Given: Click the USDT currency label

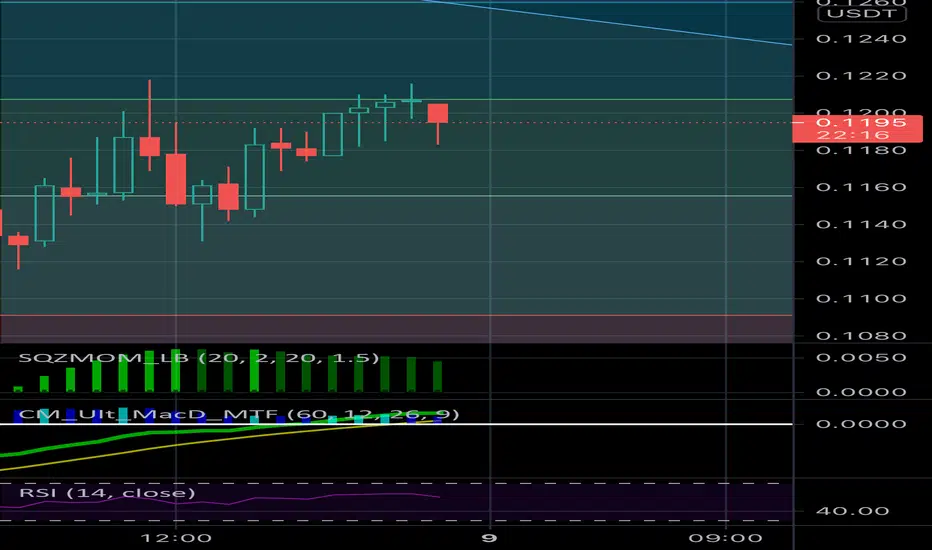Looking at the screenshot, I should (x=862, y=14).
